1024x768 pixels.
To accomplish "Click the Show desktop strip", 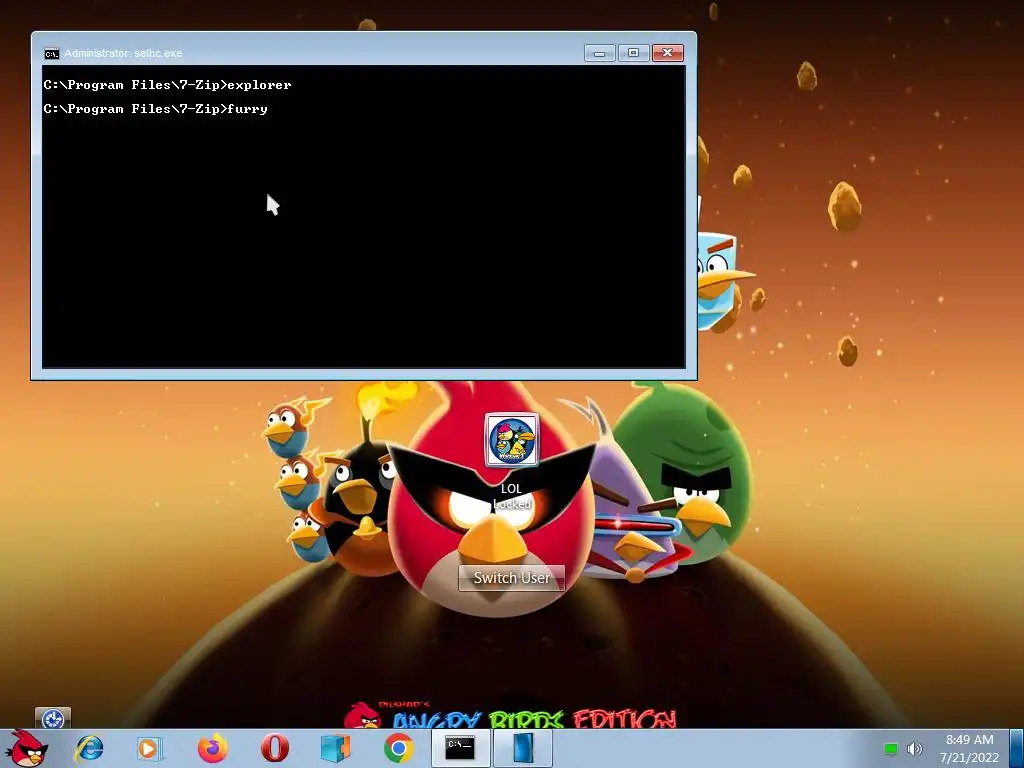I will click(1017, 749).
